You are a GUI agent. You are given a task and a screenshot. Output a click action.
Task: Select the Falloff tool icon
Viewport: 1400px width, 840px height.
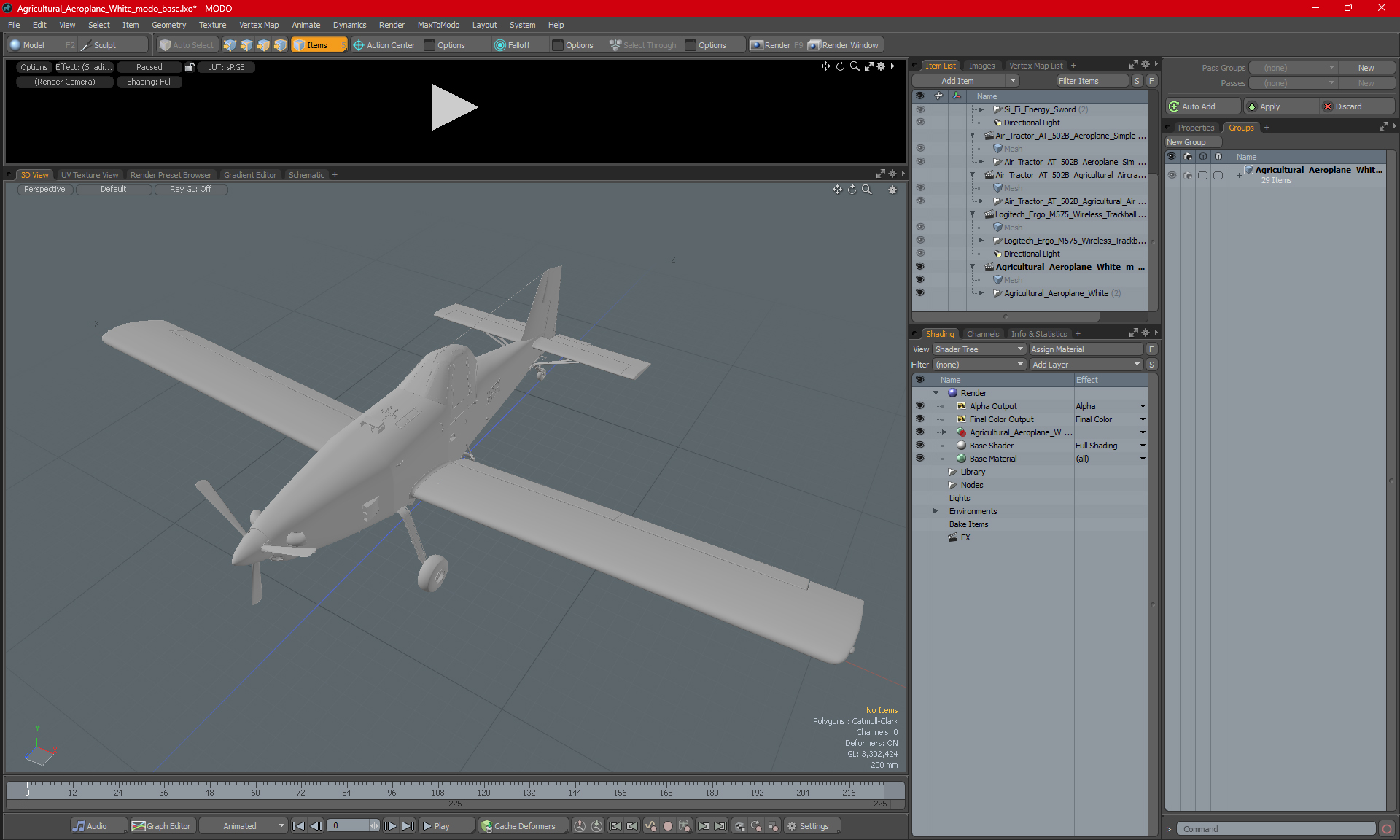coord(500,45)
